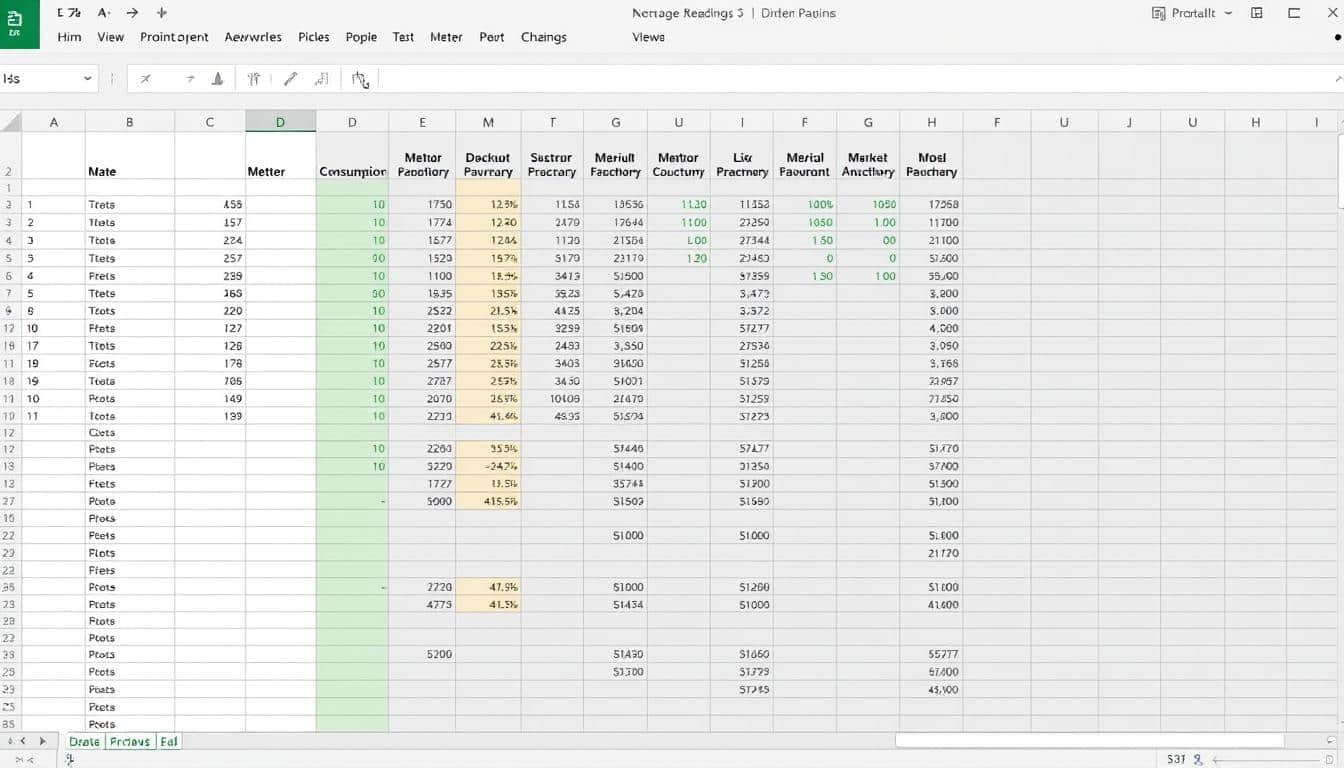The height and width of the screenshot is (768, 1344).
Task: Click the Protallt document icon
Action: click(1158, 13)
